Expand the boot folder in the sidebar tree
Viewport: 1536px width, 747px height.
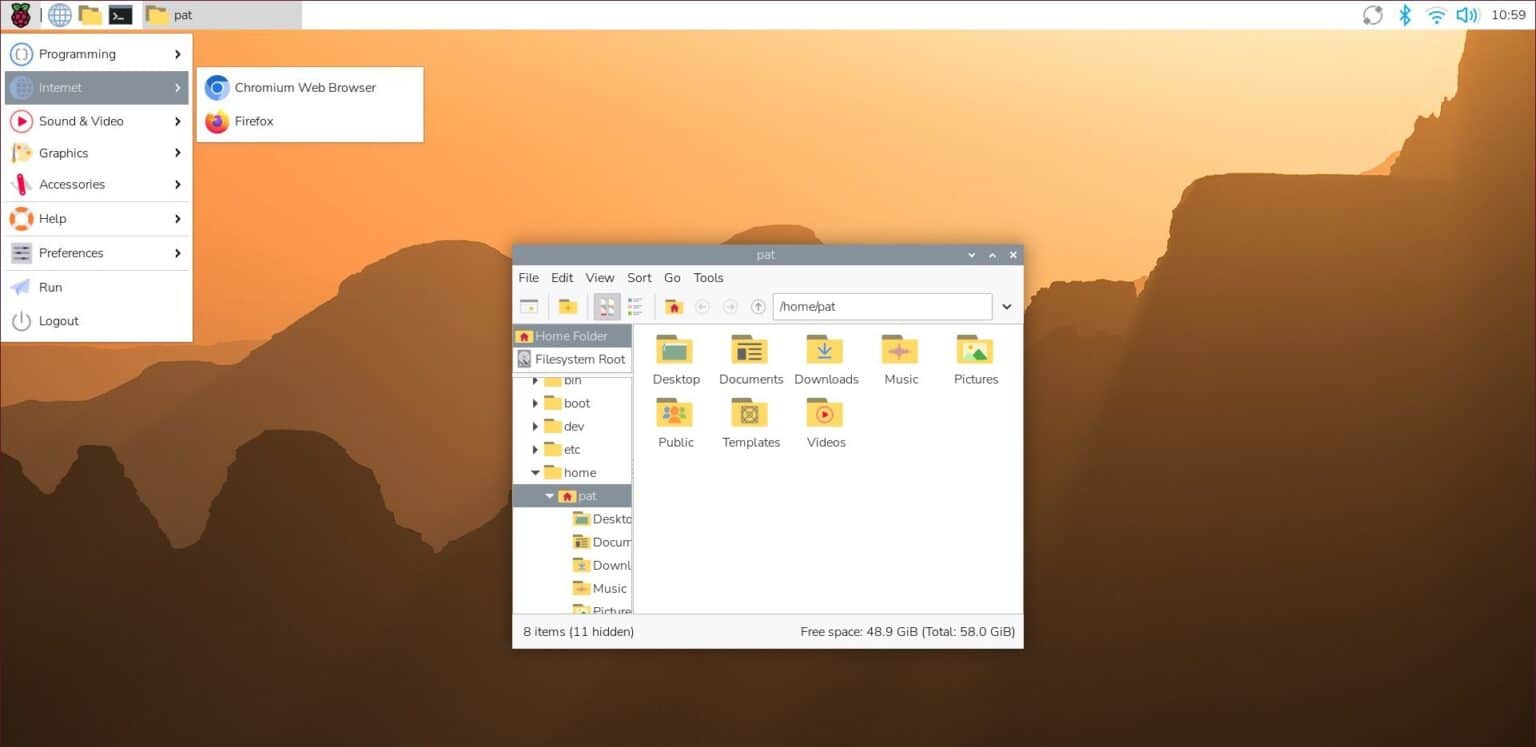click(x=536, y=403)
